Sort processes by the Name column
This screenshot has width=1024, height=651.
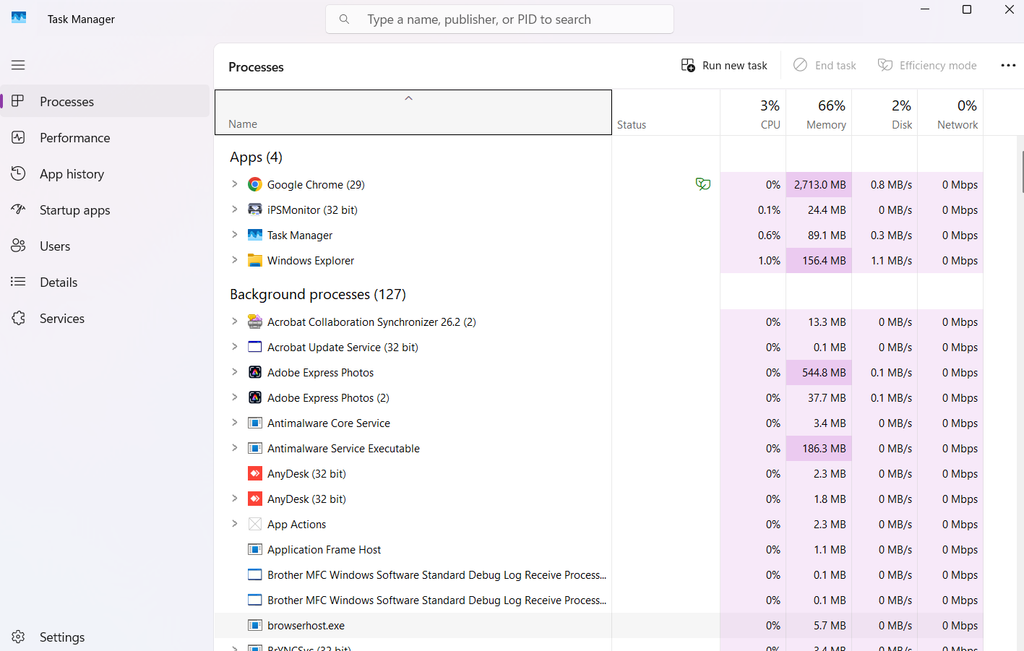coord(413,112)
